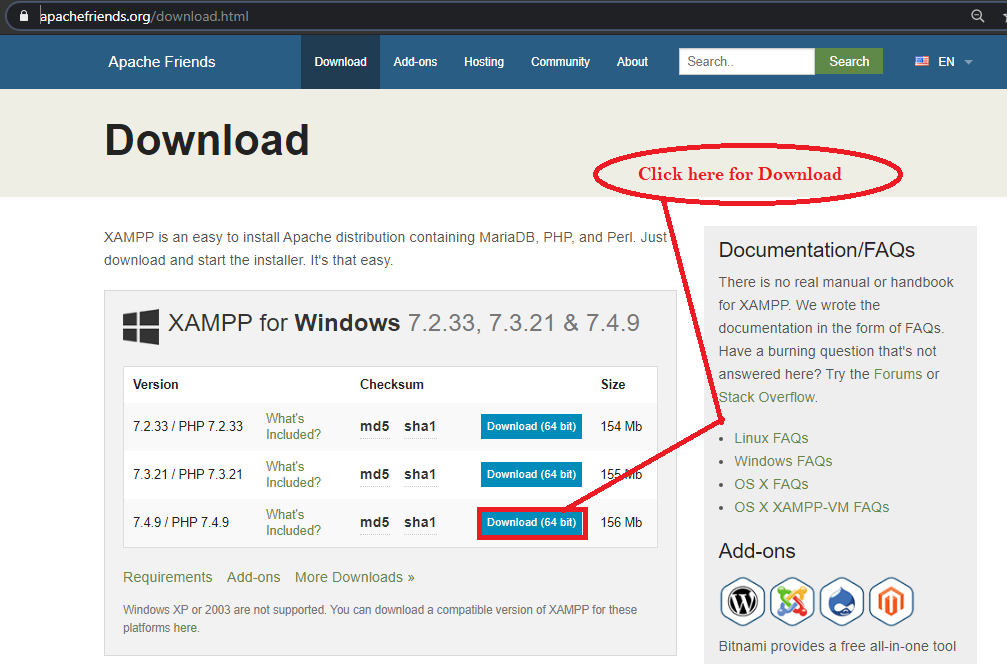Image resolution: width=1007 pixels, height=664 pixels.
Task: Show md5 checksum for 7.3.21
Action: click(374, 475)
